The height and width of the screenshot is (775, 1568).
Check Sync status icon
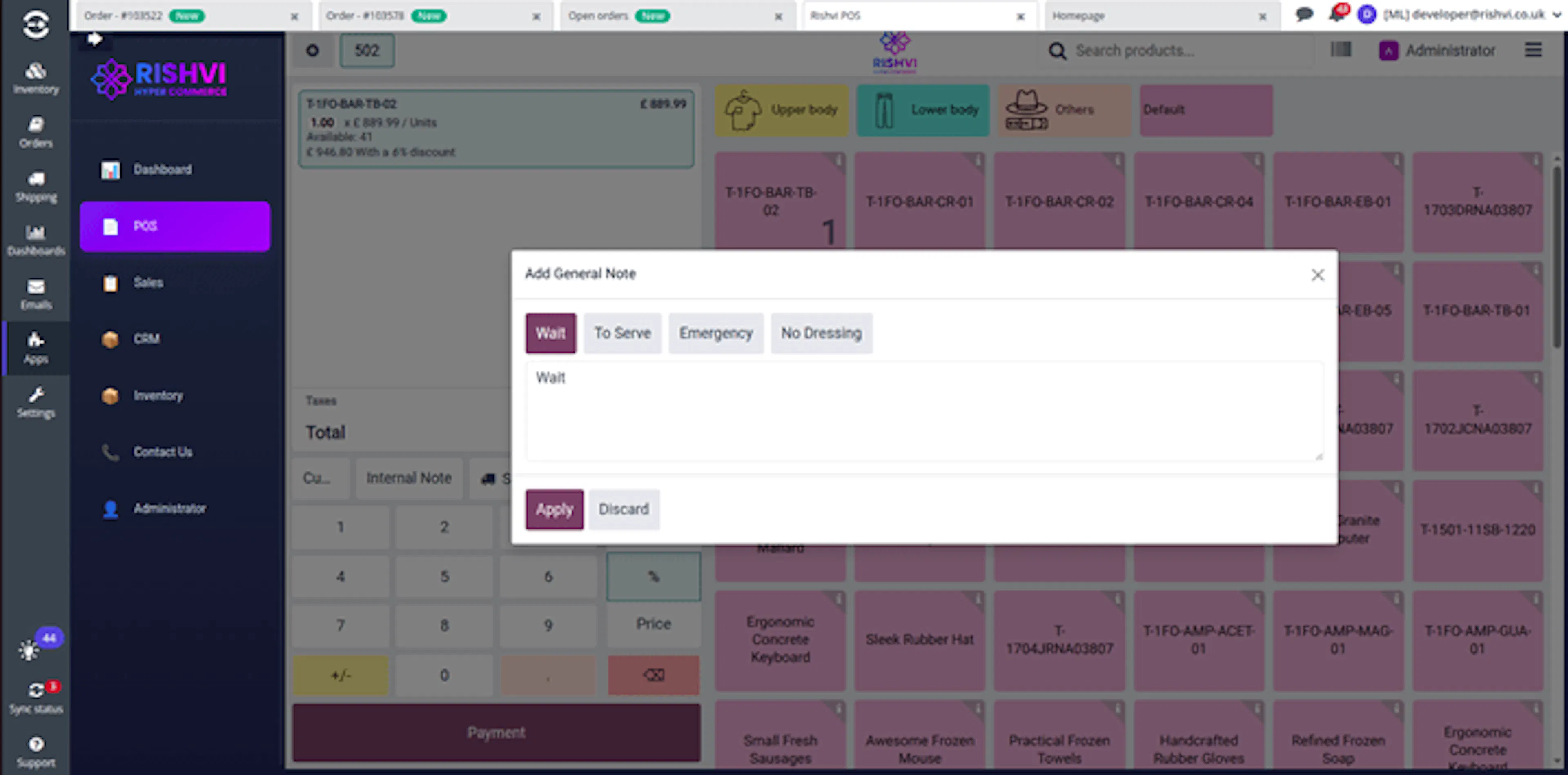(36, 697)
